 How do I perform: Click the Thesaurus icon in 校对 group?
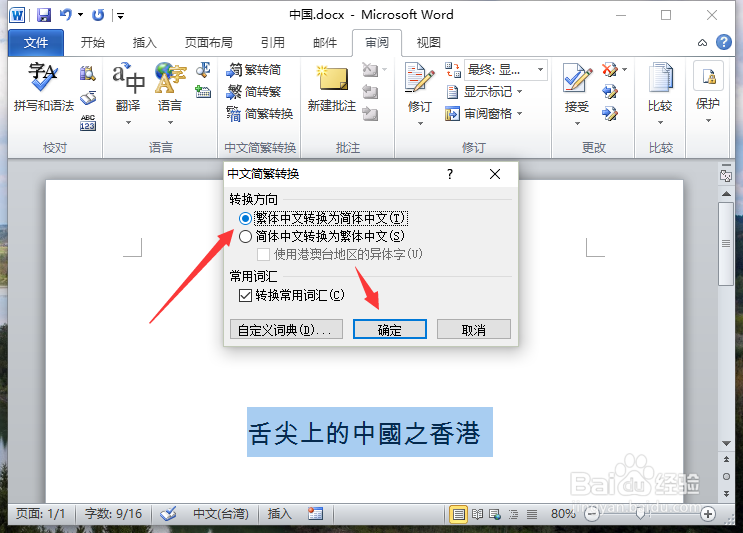[88, 98]
